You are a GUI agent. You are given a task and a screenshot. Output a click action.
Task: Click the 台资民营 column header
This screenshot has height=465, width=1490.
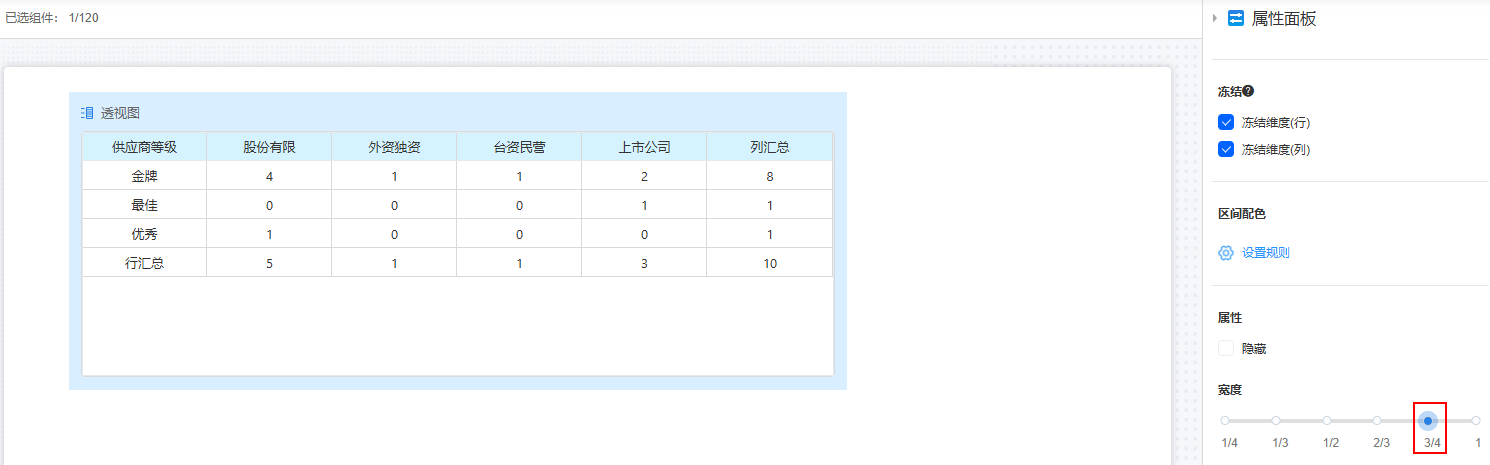[x=519, y=147]
